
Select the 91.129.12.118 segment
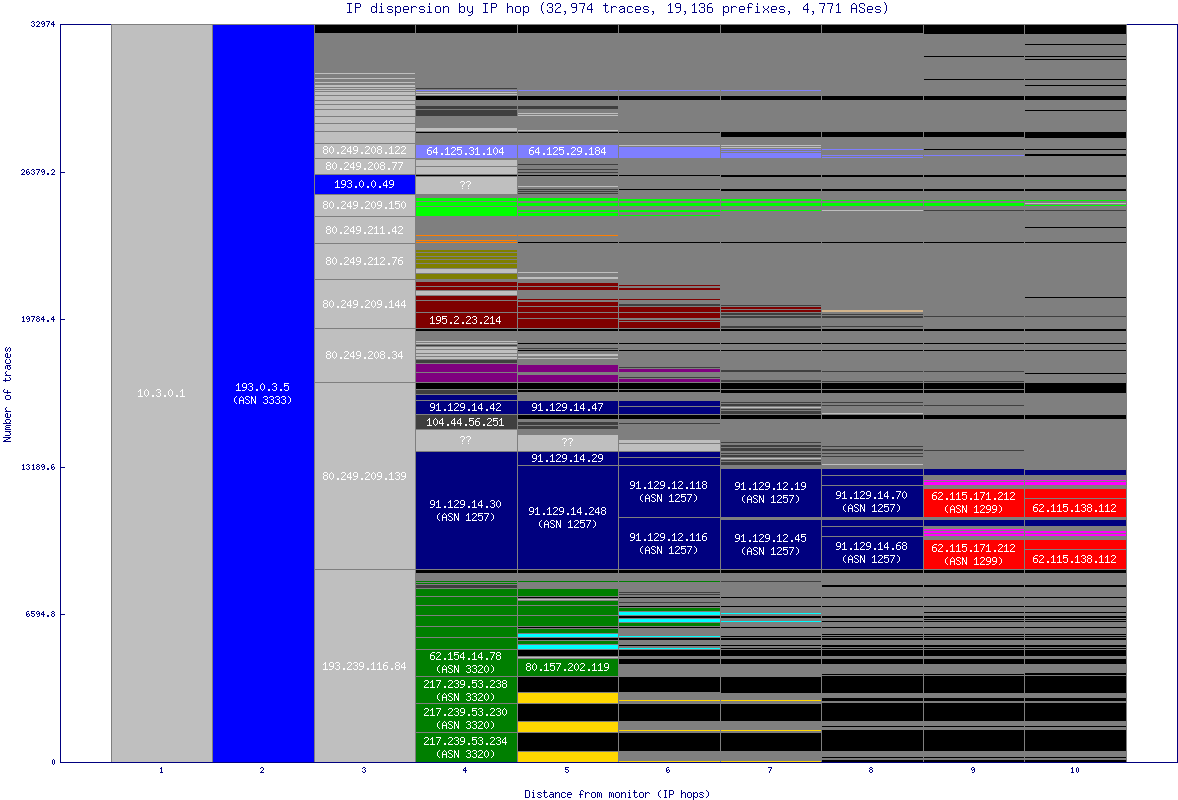(669, 492)
